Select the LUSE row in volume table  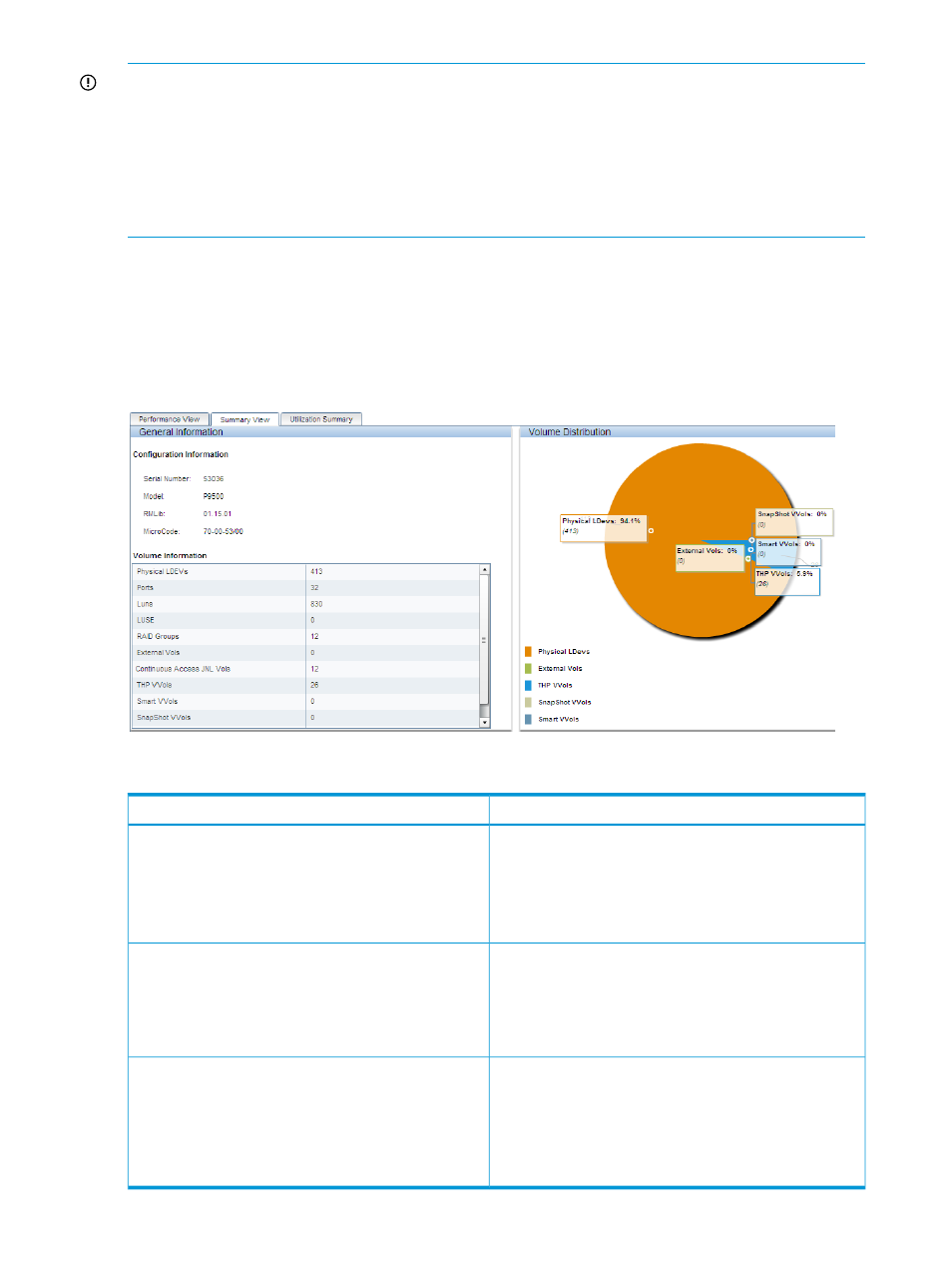[306, 620]
